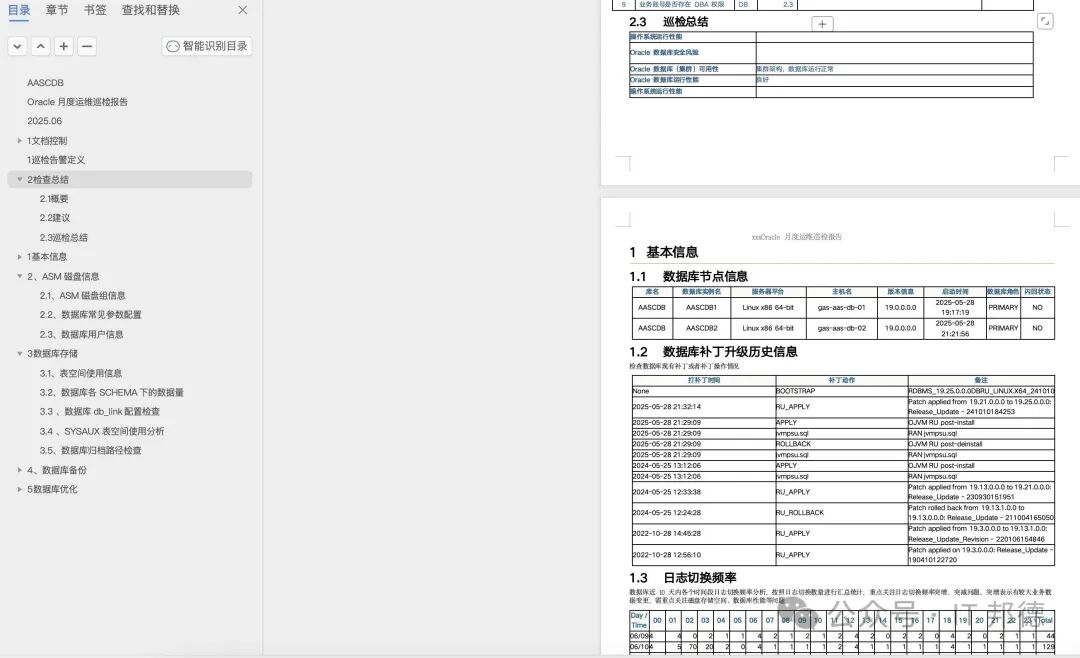1080x658 pixels.
Task: Expand the 1基本信息 outline entry
Action: (x=19, y=256)
